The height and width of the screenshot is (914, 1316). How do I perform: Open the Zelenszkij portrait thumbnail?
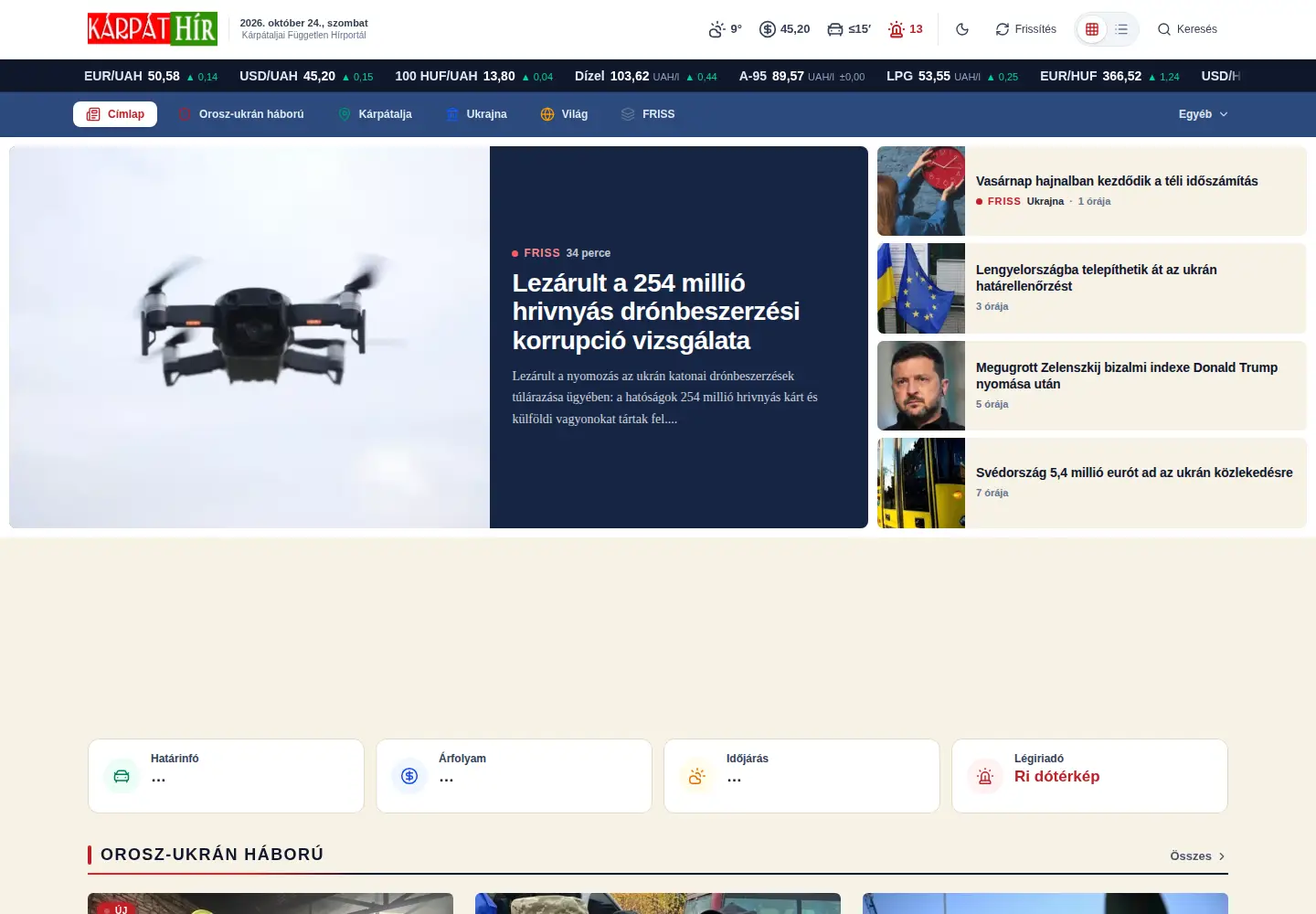[x=921, y=386]
